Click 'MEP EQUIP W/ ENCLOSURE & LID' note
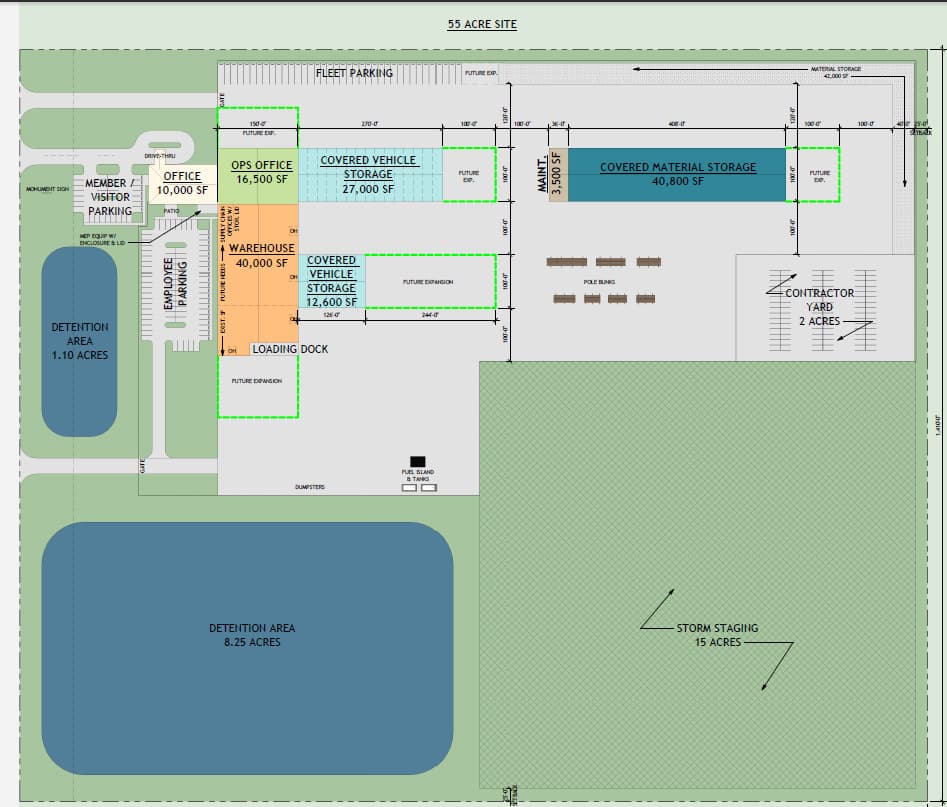 coord(103,239)
